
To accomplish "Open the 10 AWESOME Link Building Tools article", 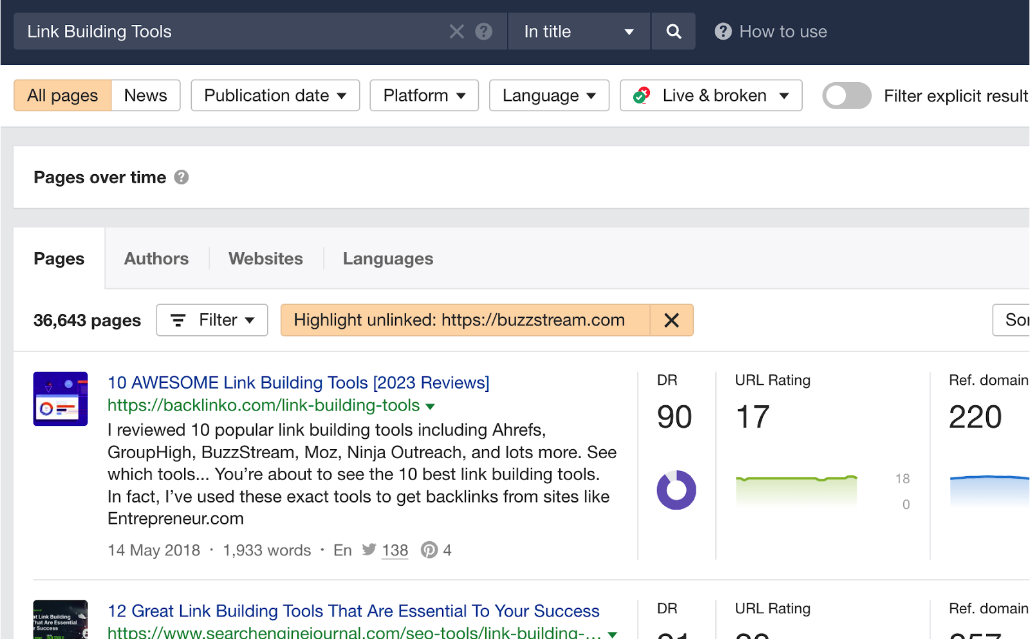I will (298, 382).
